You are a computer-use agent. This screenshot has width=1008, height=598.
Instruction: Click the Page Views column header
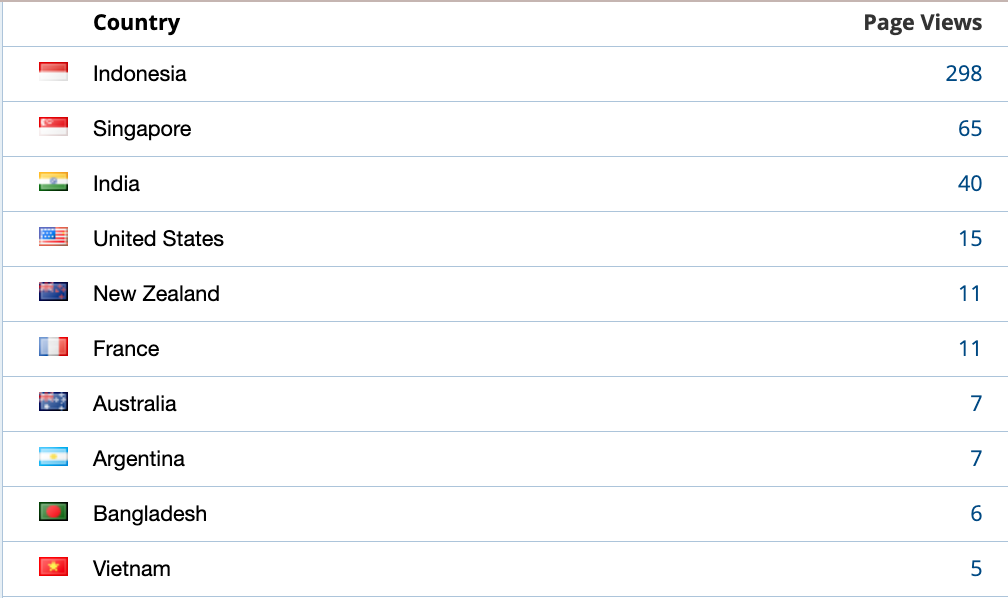(x=922, y=23)
